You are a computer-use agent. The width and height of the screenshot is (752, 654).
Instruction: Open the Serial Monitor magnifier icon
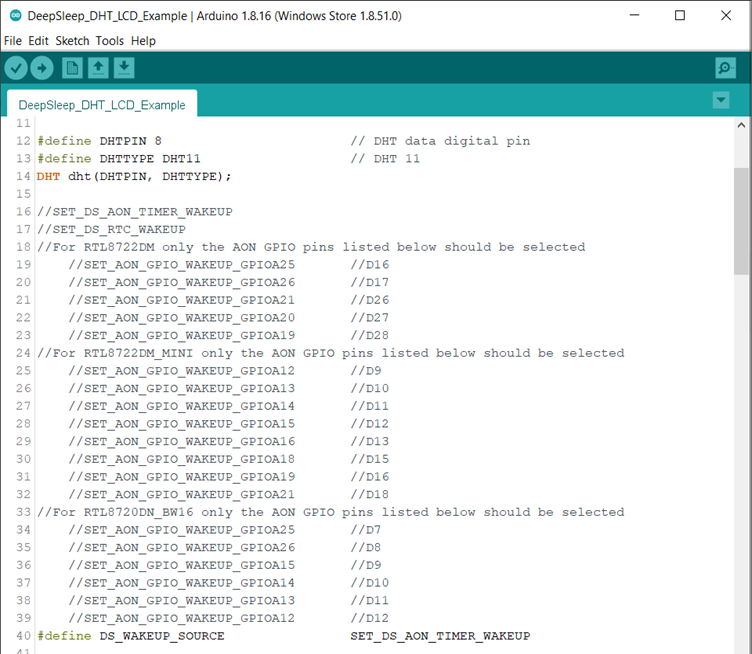(725, 68)
